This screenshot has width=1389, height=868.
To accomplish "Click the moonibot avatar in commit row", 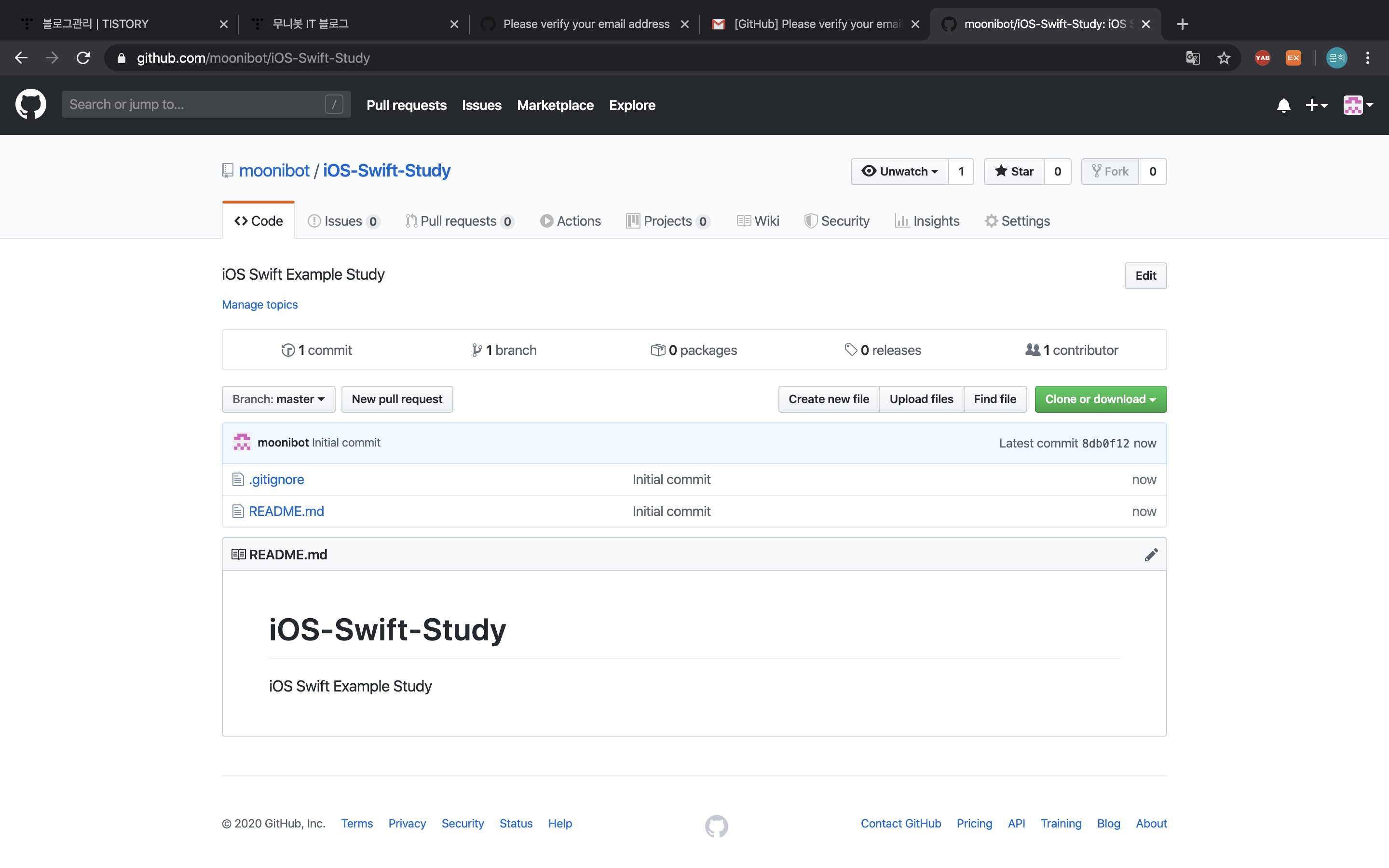I will 242,442.
